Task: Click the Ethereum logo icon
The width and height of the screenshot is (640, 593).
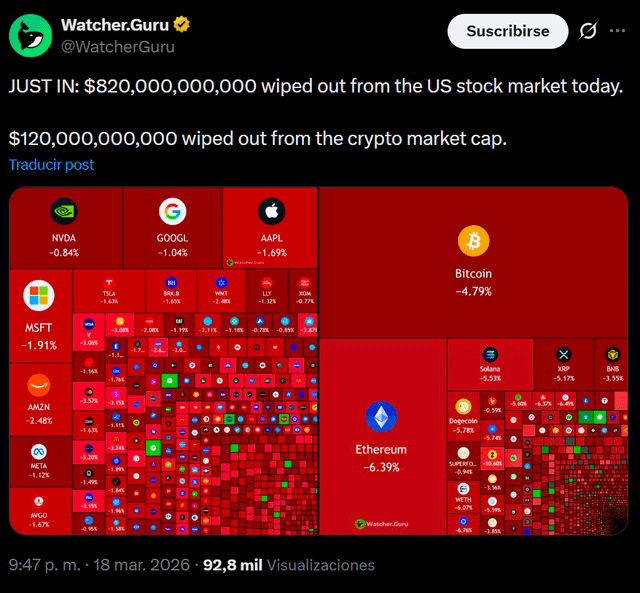Action: pyautogui.click(x=381, y=417)
